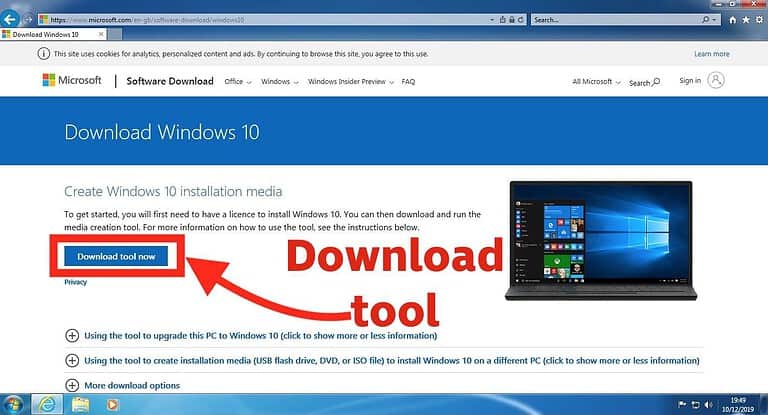Open the Action Center flag icon
This screenshot has width=768, height=415.
(x=682, y=405)
